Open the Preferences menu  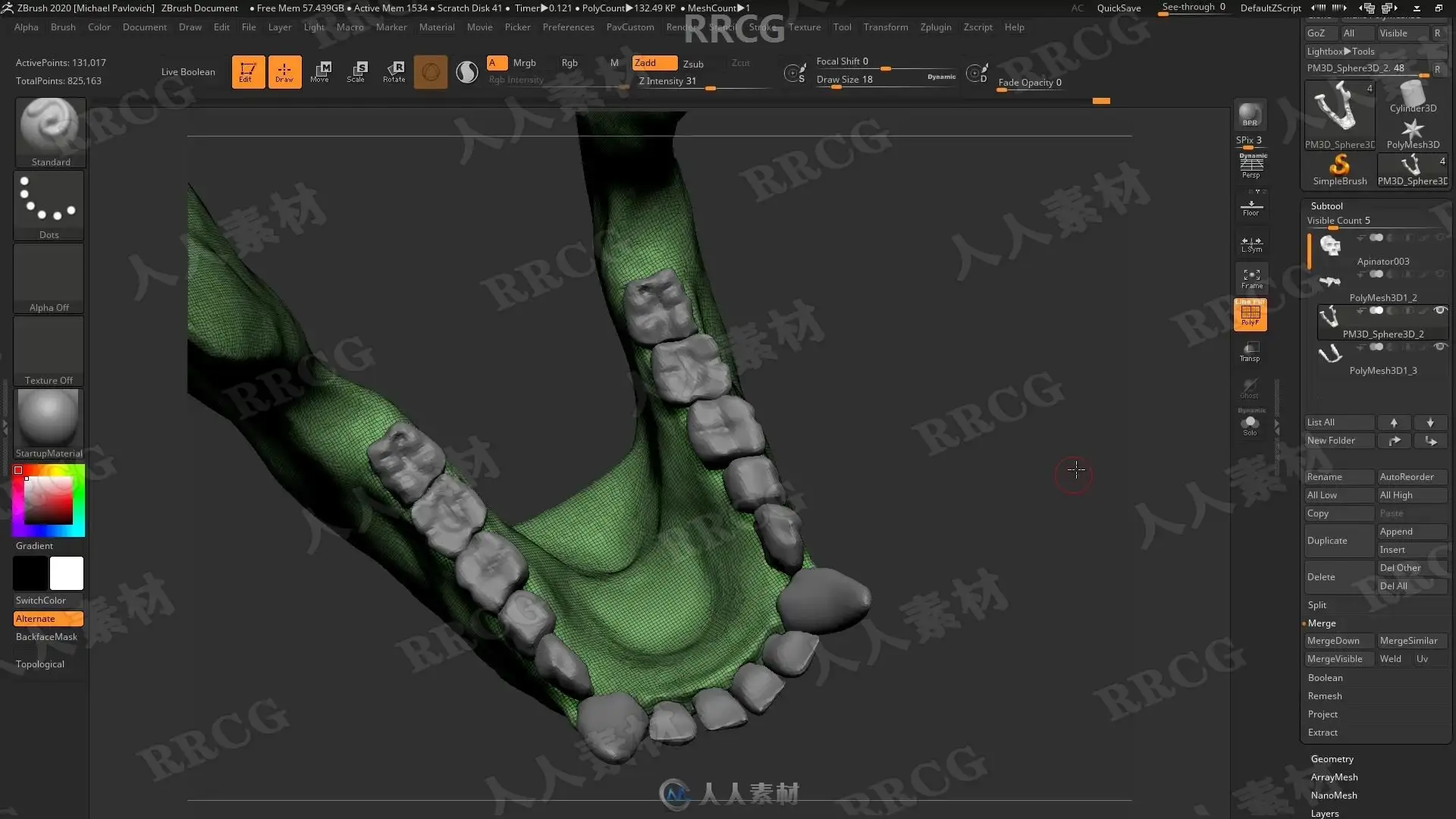click(x=568, y=27)
